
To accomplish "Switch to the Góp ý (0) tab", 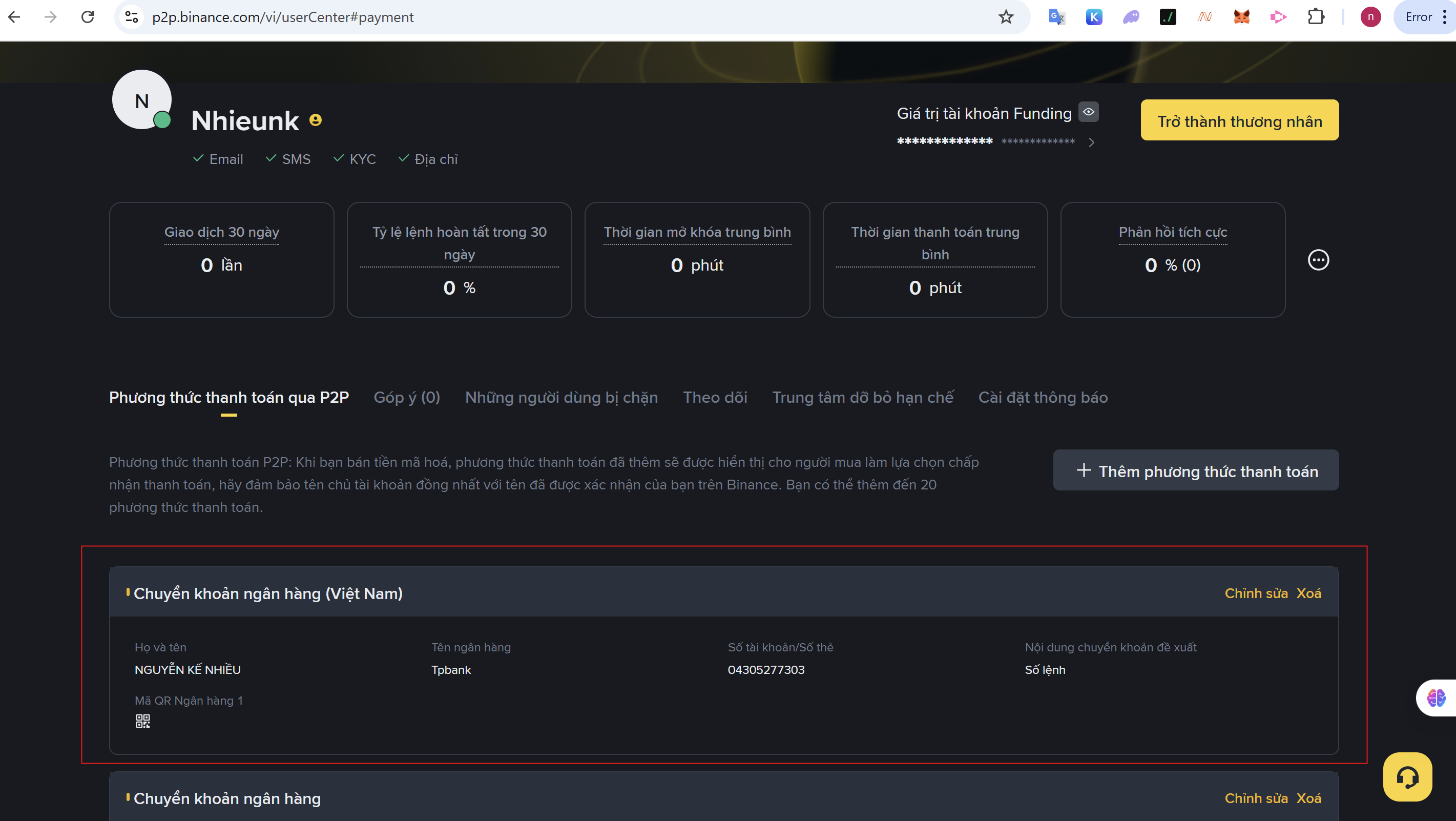I will point(406,398).
